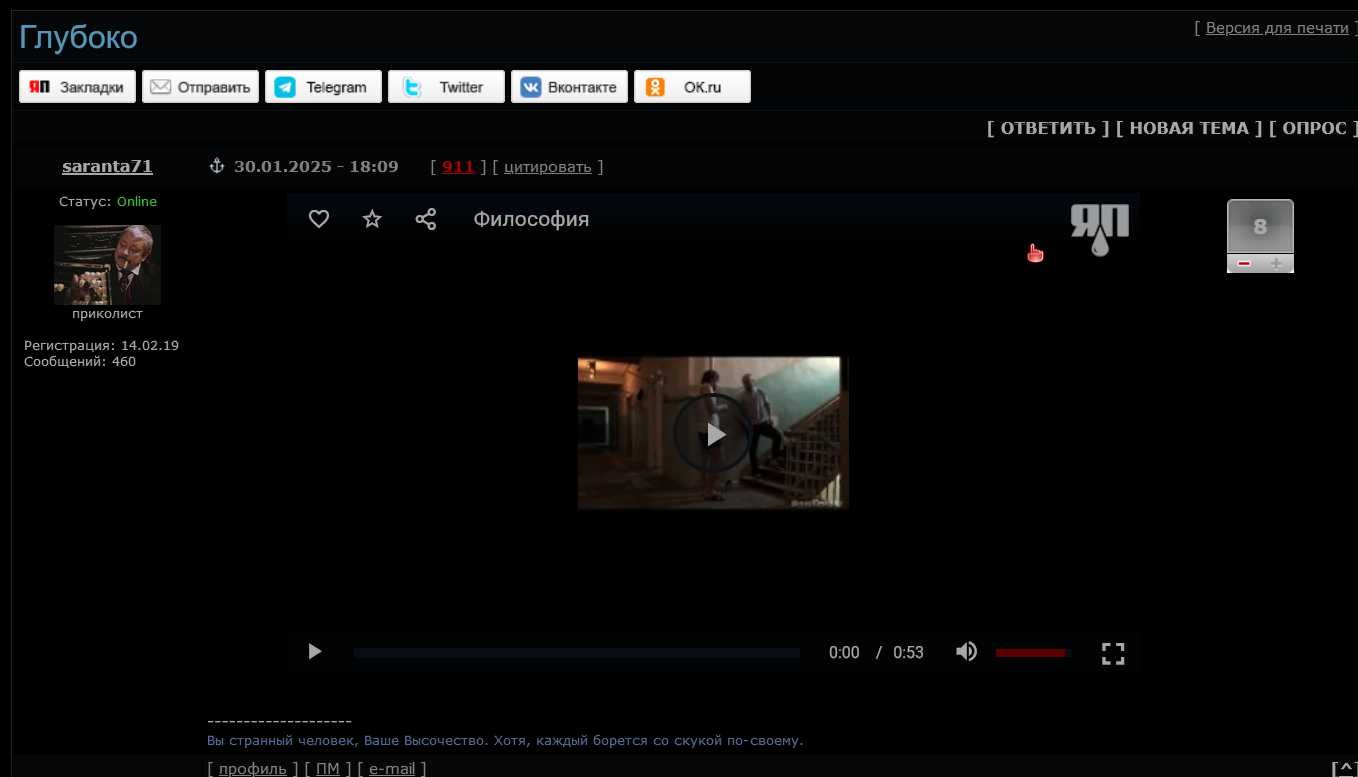Seek within the video progress bar
Viewport: 1358px width, 777px height.
[x=577, y=653]
